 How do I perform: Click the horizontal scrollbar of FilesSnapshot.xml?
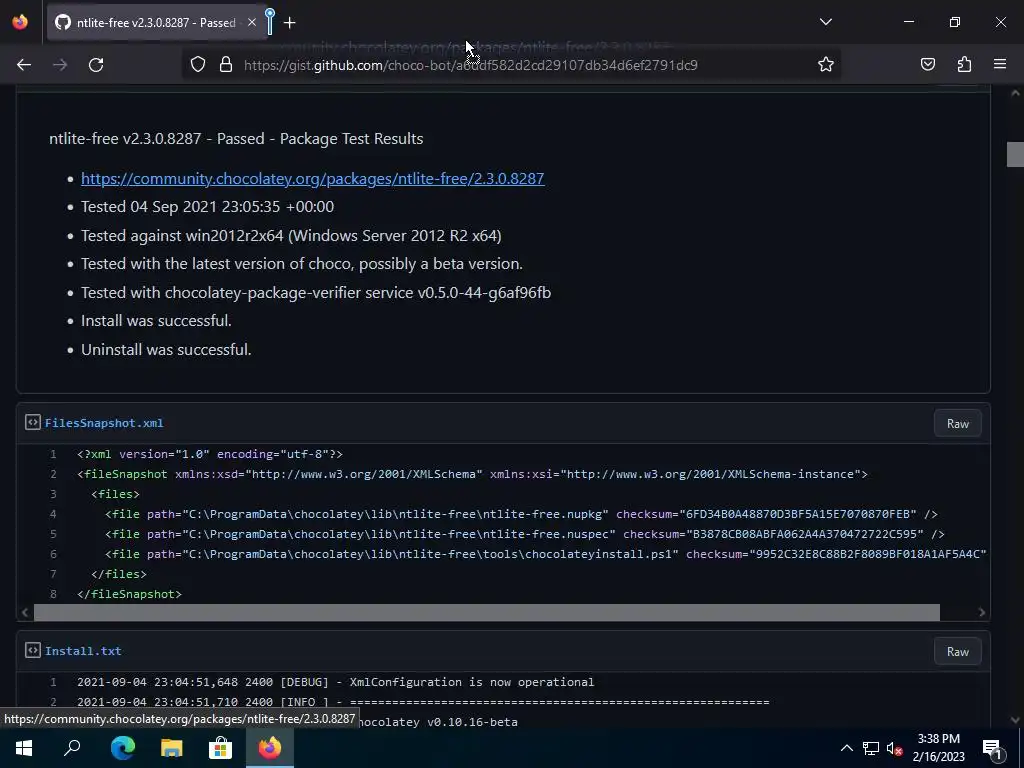[x=487, y=612]
